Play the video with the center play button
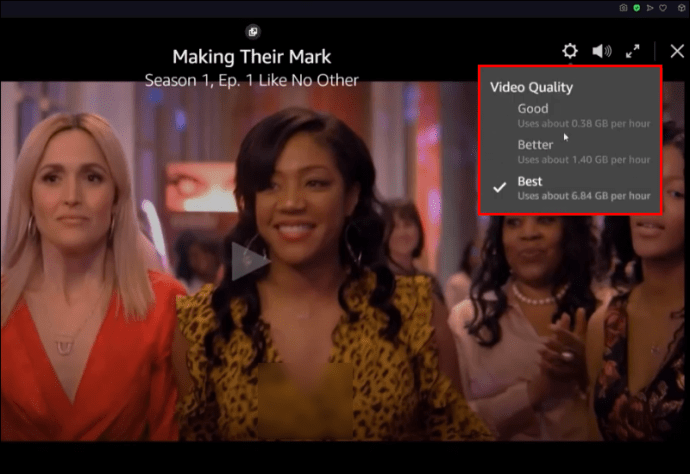This screenshot has height=474, width=690. pyautogui.click(x=250, y=261)
